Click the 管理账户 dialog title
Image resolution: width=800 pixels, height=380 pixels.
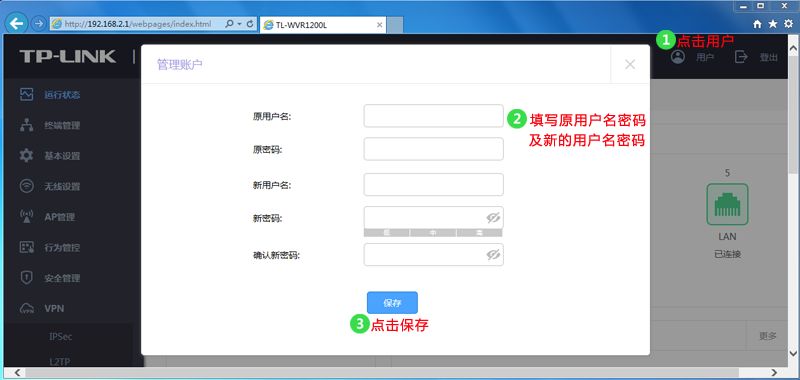[180, 65]
